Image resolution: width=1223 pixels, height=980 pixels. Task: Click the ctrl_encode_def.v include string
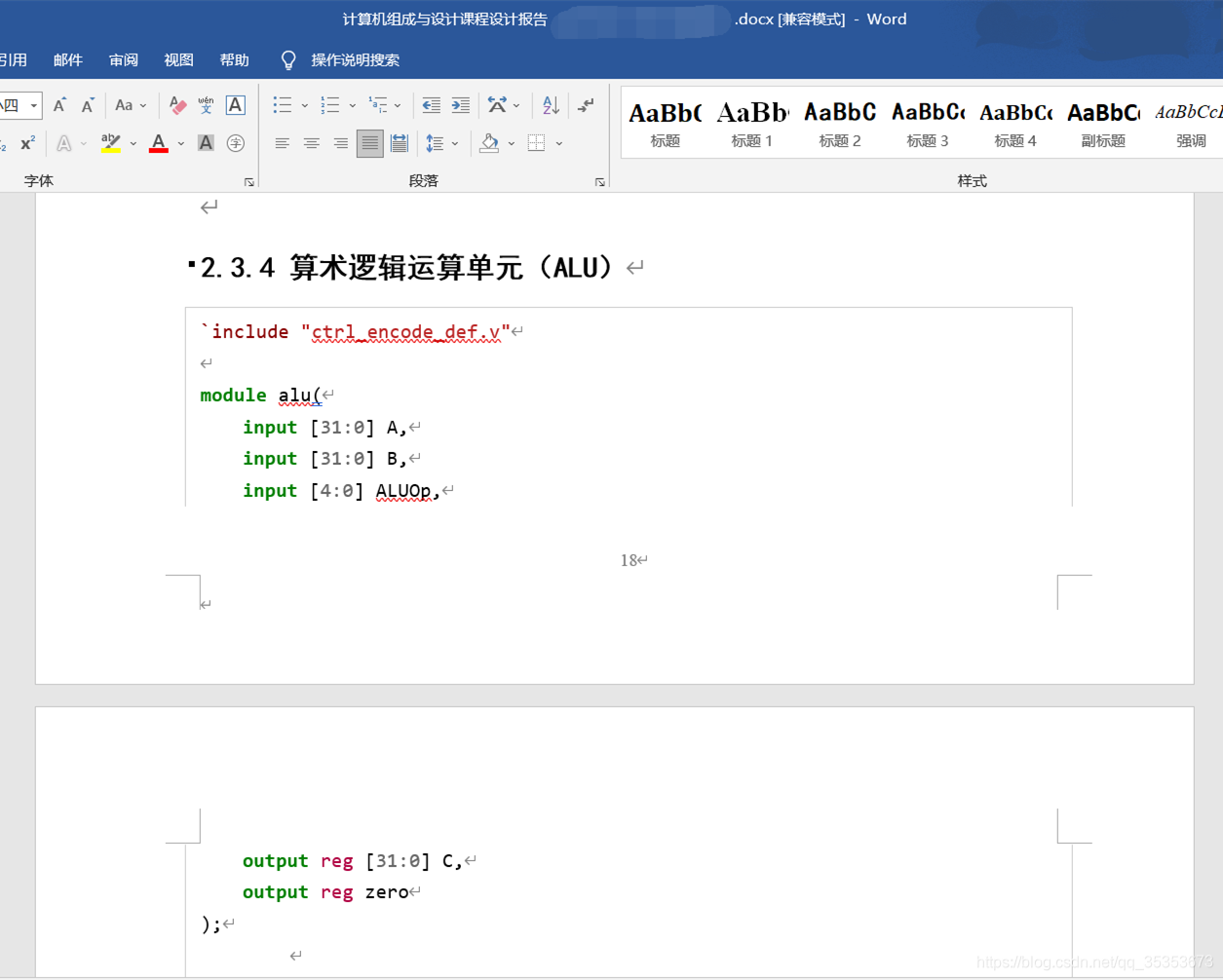pyautogui.click(x=405, y=332)
